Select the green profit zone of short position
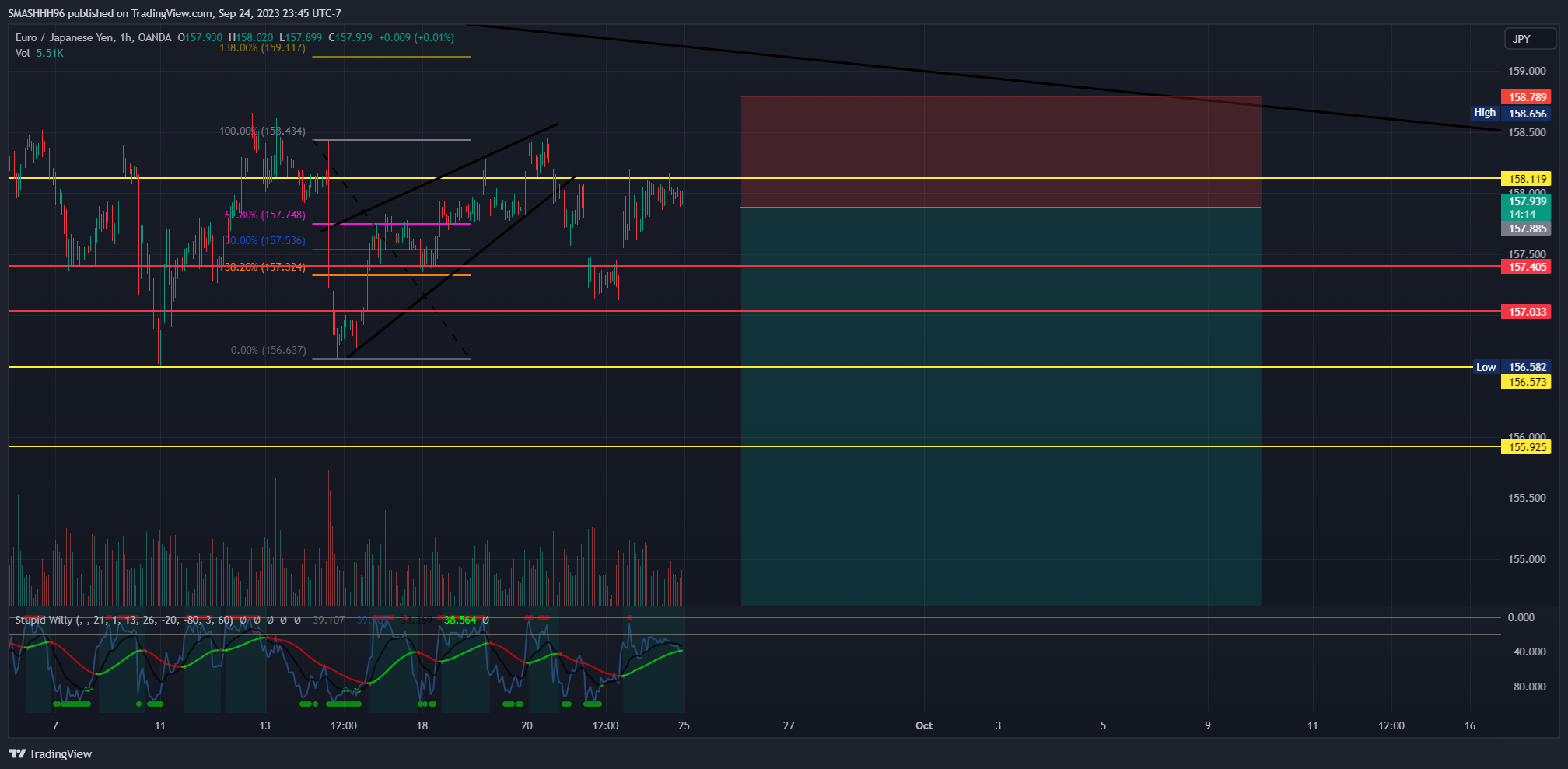 coord(1001,406)
